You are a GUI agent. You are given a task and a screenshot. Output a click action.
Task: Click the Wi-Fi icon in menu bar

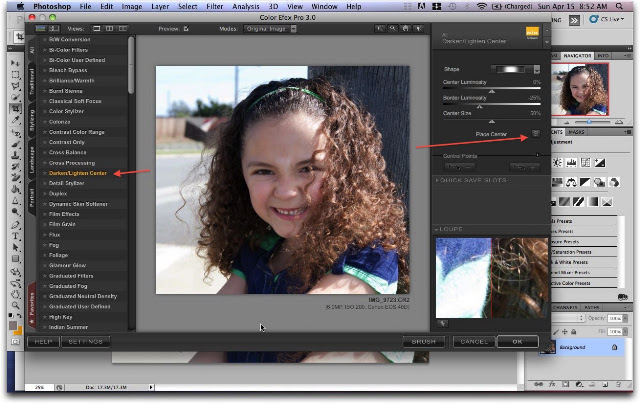point(482,6)
